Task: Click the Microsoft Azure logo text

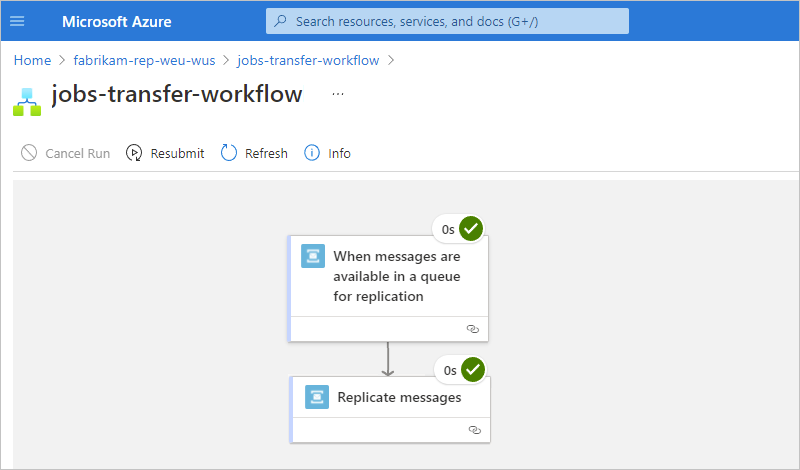Action: (116, 21)
